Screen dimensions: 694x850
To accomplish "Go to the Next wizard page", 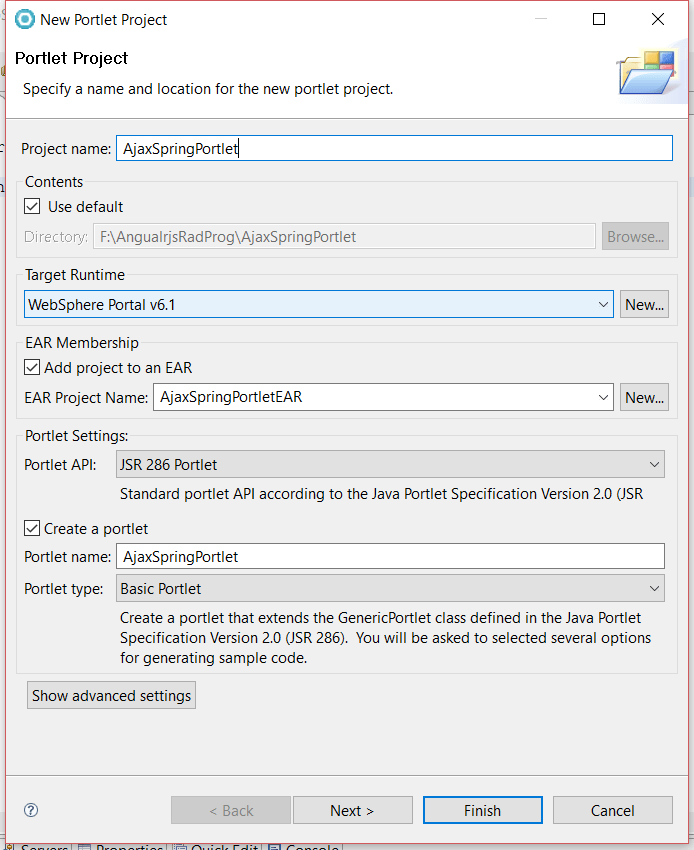I will click(352, 810).
